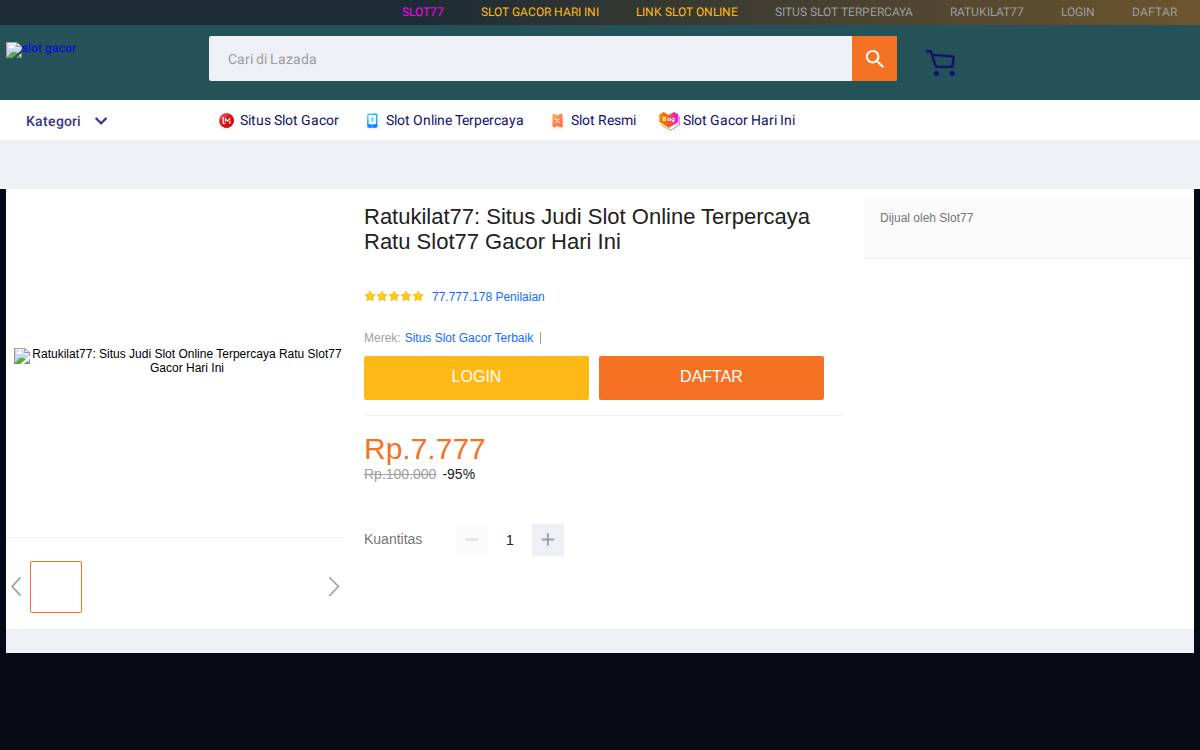Open SITUS SLOT TERPERCAYA top link
Image resolution: width=1200 pixels, height=750 pixels.
tap(844, 12)
